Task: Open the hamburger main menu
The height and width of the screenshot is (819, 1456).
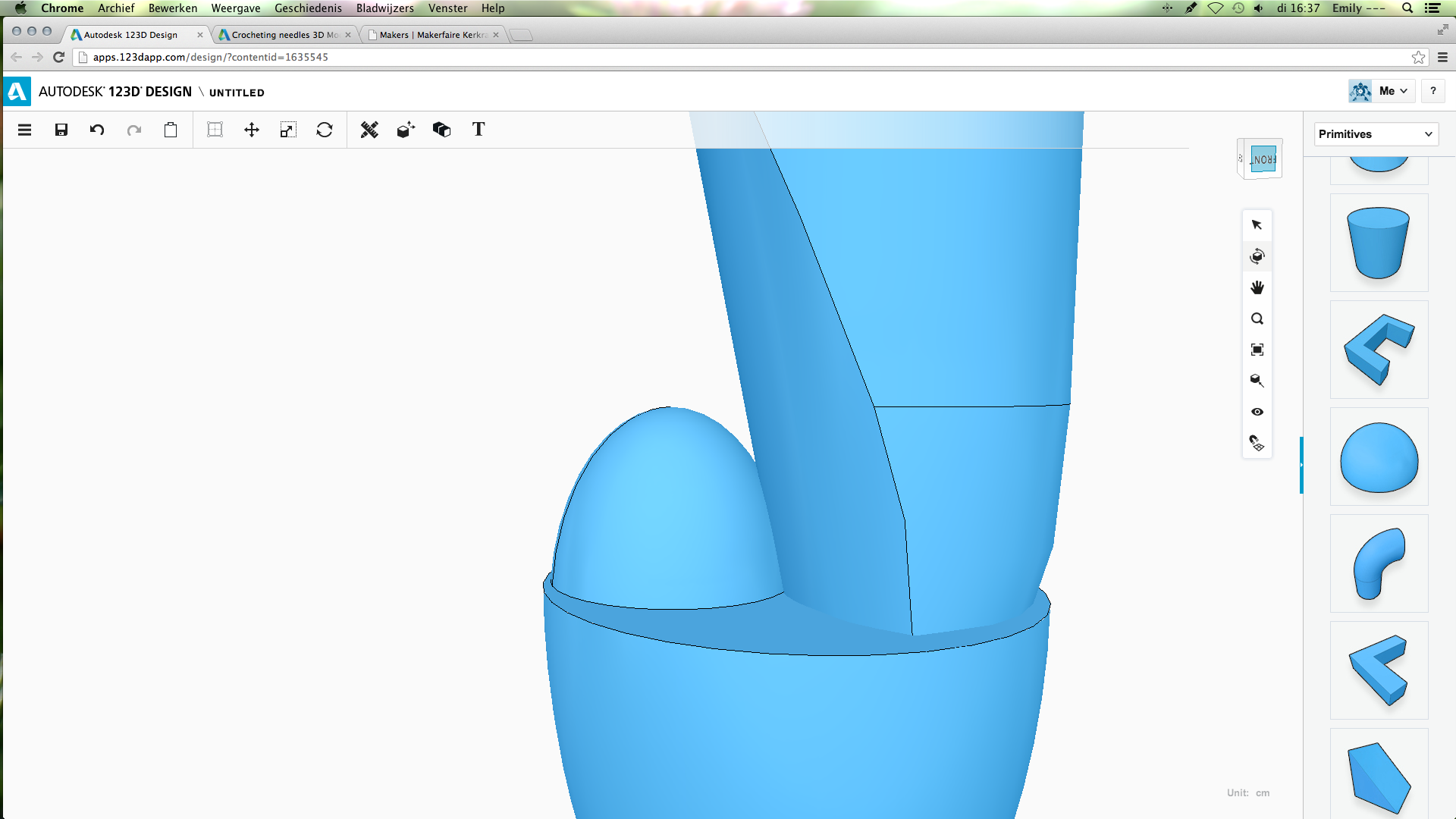Action: click(x=24, y=130)
